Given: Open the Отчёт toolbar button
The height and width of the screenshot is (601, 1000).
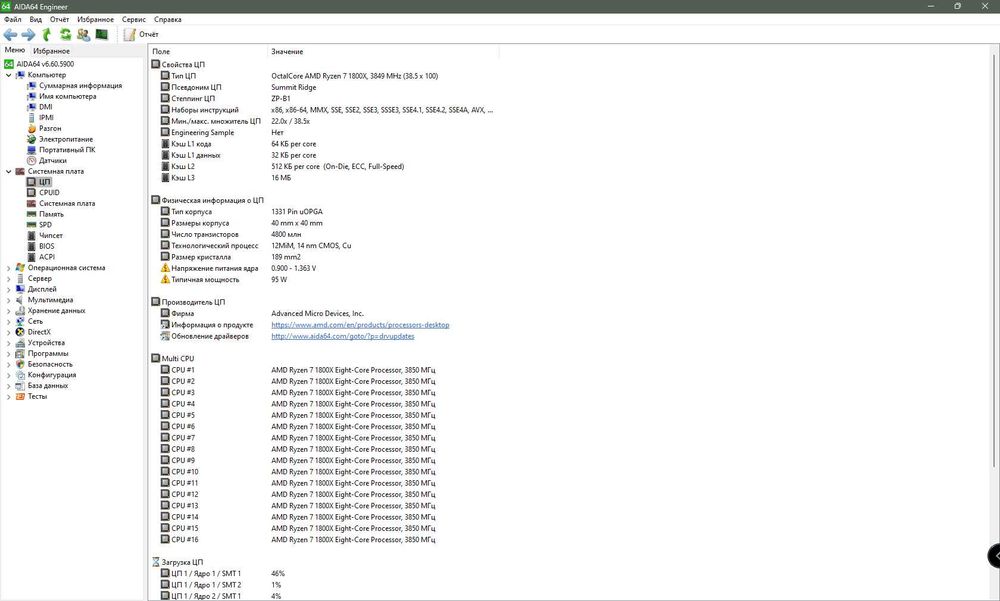Looking at the screenshot, I should click(141, 34).
